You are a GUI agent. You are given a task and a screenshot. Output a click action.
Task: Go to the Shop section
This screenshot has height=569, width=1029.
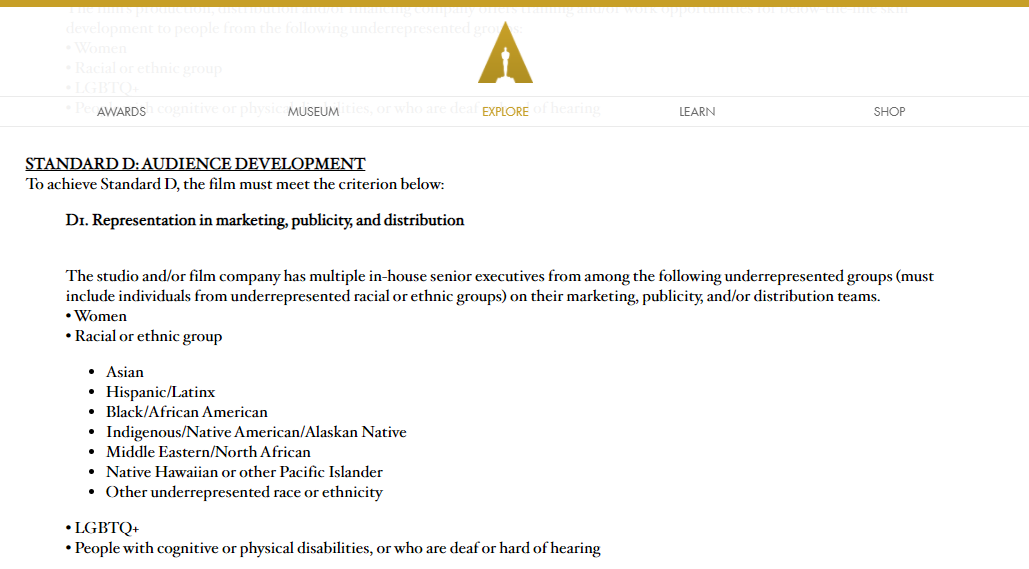click(889, 112)
